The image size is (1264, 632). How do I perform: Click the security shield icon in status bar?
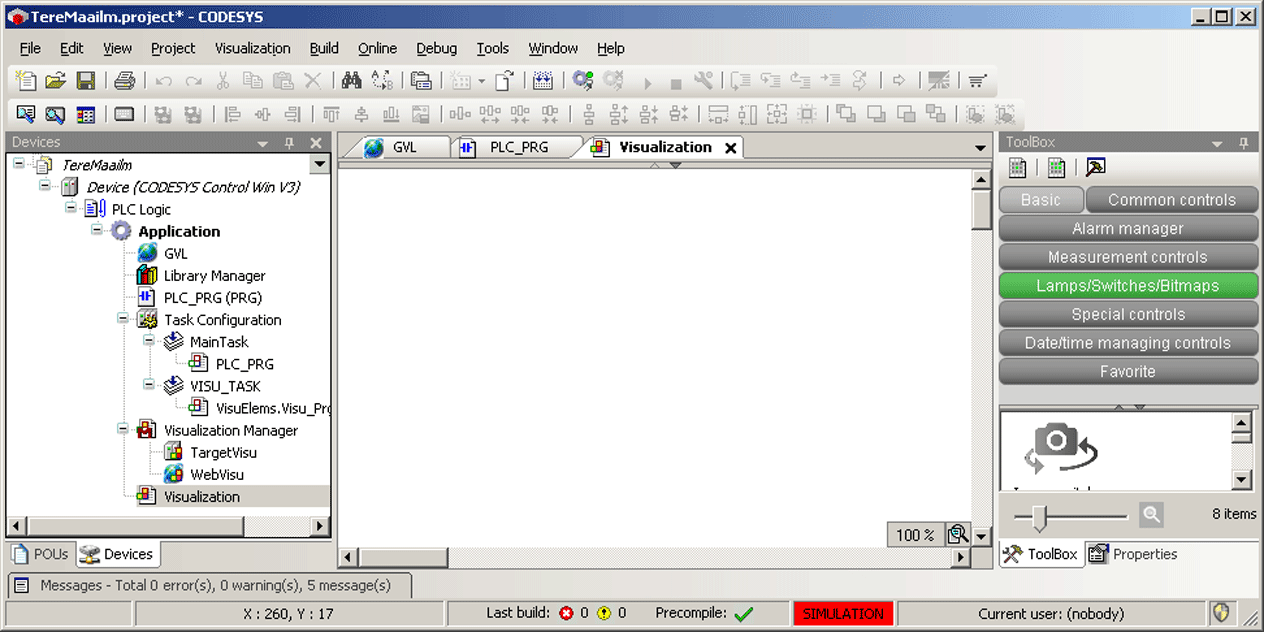1221,613
